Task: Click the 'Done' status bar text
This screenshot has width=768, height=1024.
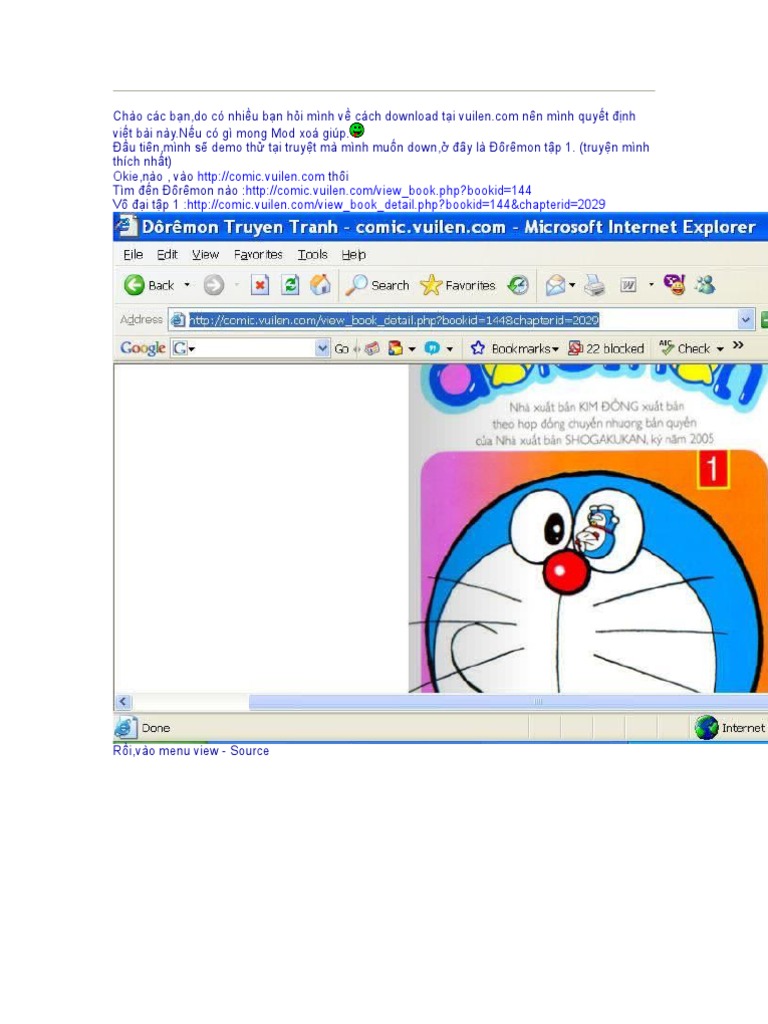Action: 155,728
